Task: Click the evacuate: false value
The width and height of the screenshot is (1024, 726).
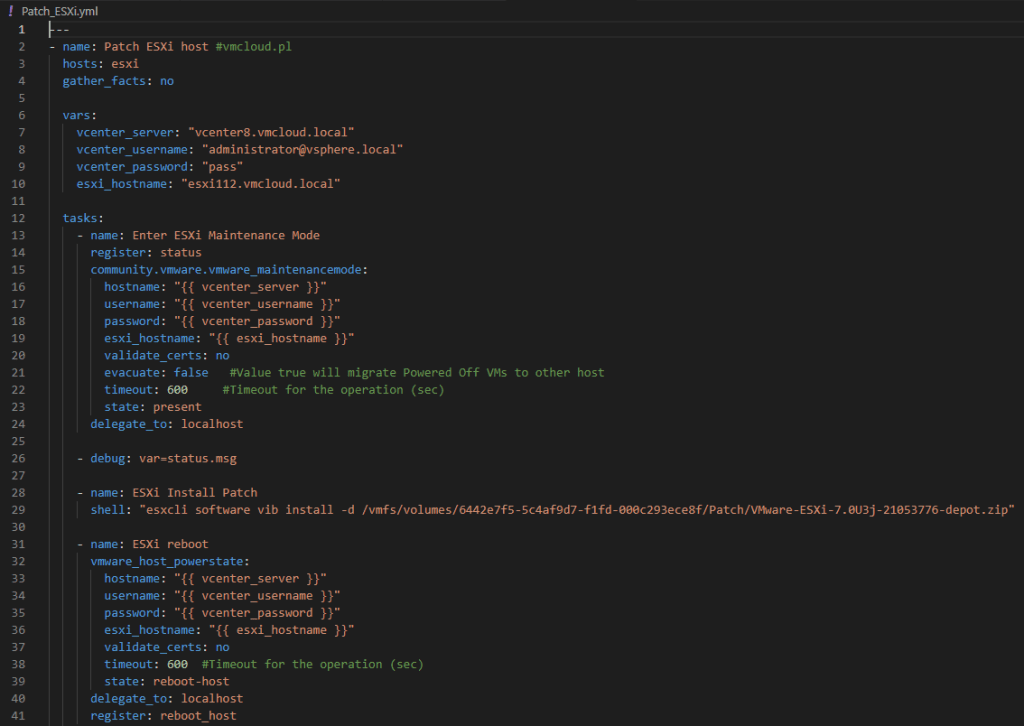Action: pos(191,373)
